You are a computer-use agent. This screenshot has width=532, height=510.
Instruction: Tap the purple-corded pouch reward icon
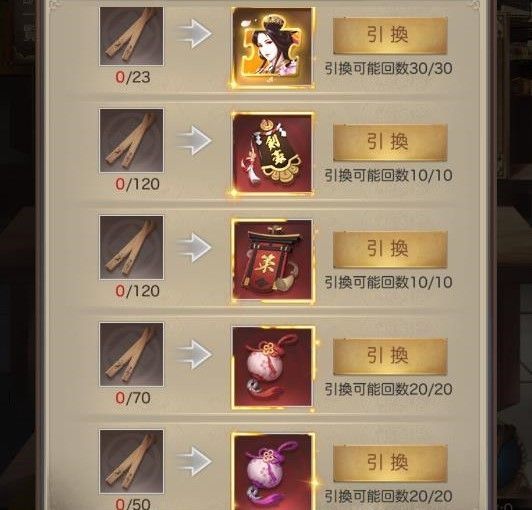273,472
